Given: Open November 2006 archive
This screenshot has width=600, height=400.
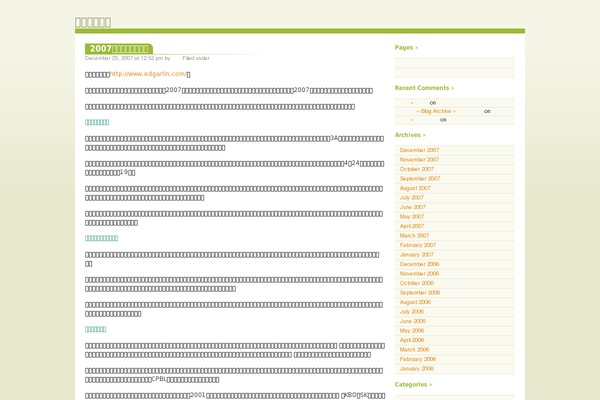Looking at the screenshot, I should pos(419,274).
